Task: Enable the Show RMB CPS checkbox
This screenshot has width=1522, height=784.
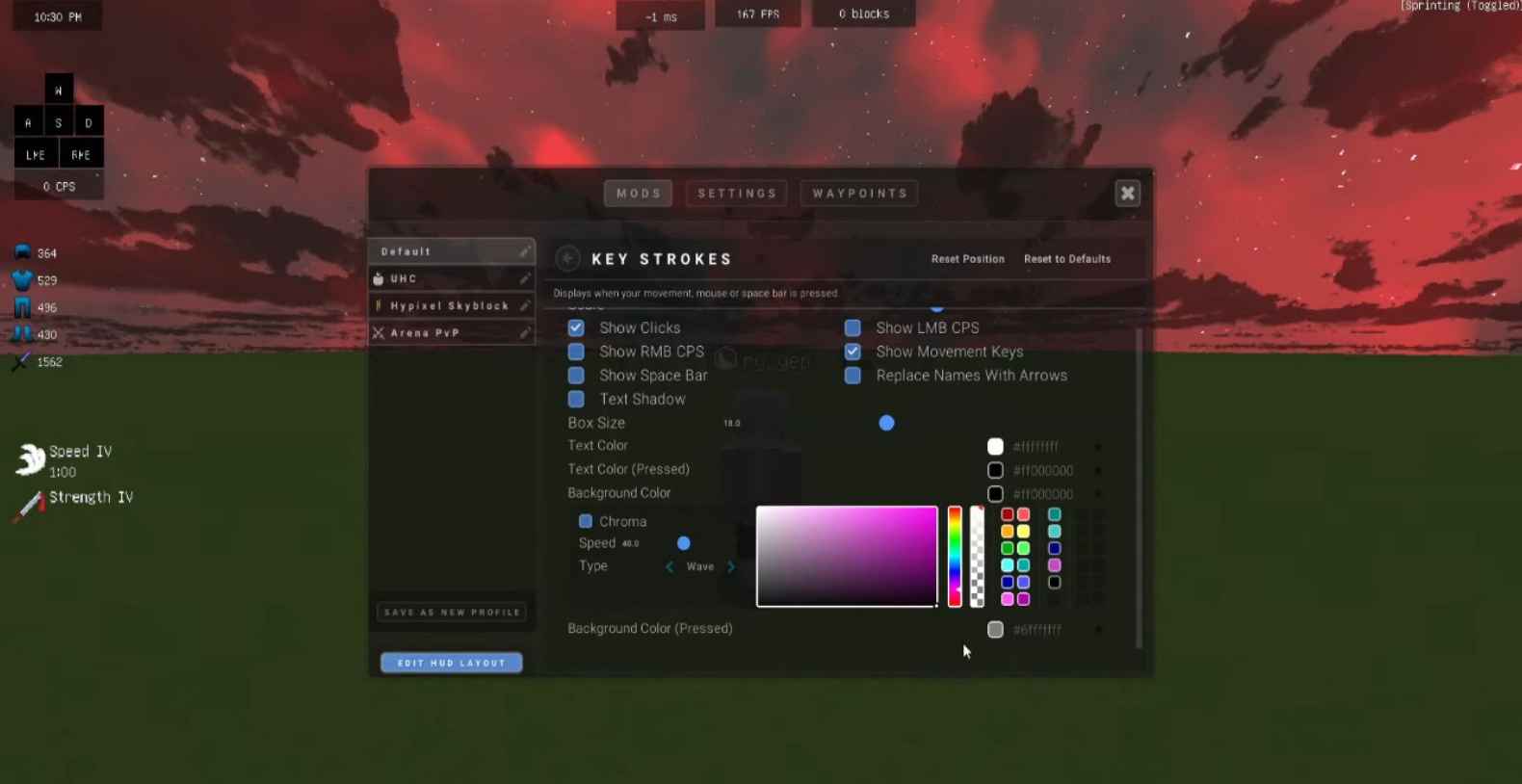Action: tap(576, 352)
